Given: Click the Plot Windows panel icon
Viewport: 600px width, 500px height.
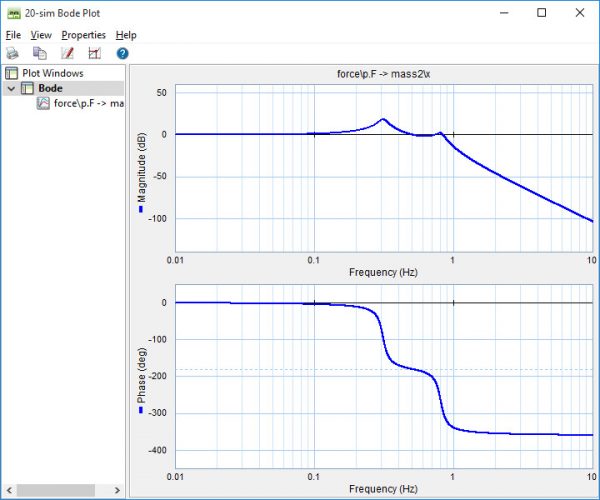Looking at the screenshot, I should tap(12, 73).
